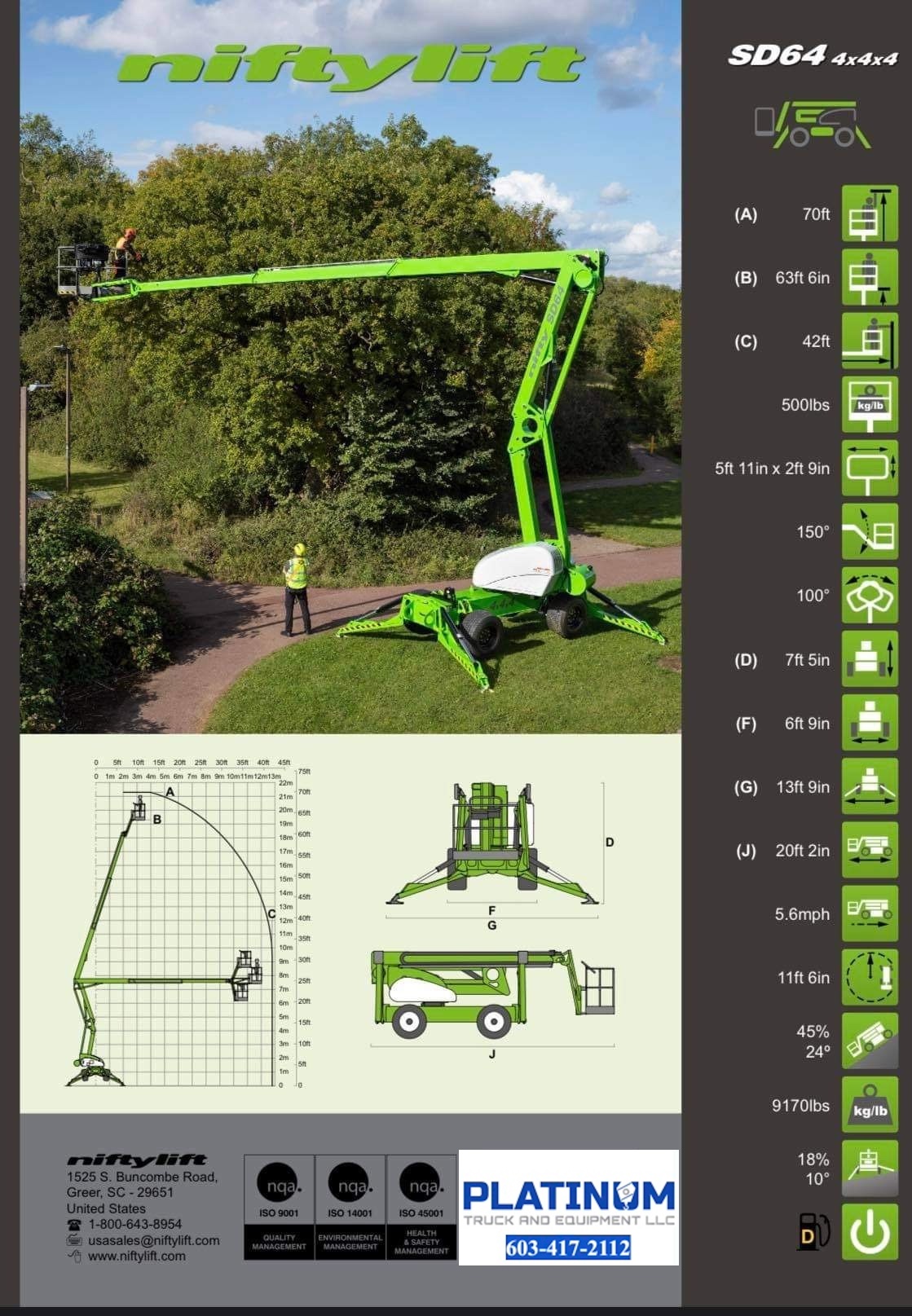Image resolution: width=912 pixels, height=1316 pixels.
Task: Click the 100° platform rotation icon
Action: tap(869, 596)
